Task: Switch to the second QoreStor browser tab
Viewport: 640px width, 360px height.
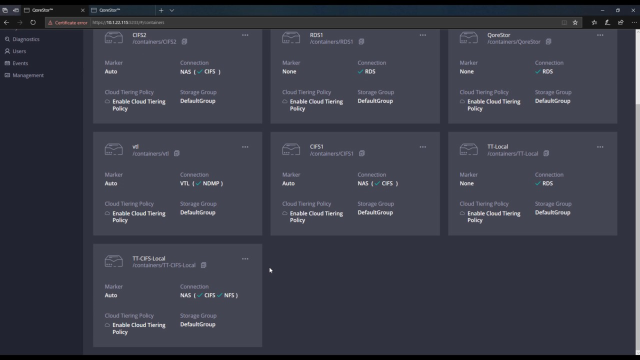Action: pyautogui.click(x=122, y=10)
